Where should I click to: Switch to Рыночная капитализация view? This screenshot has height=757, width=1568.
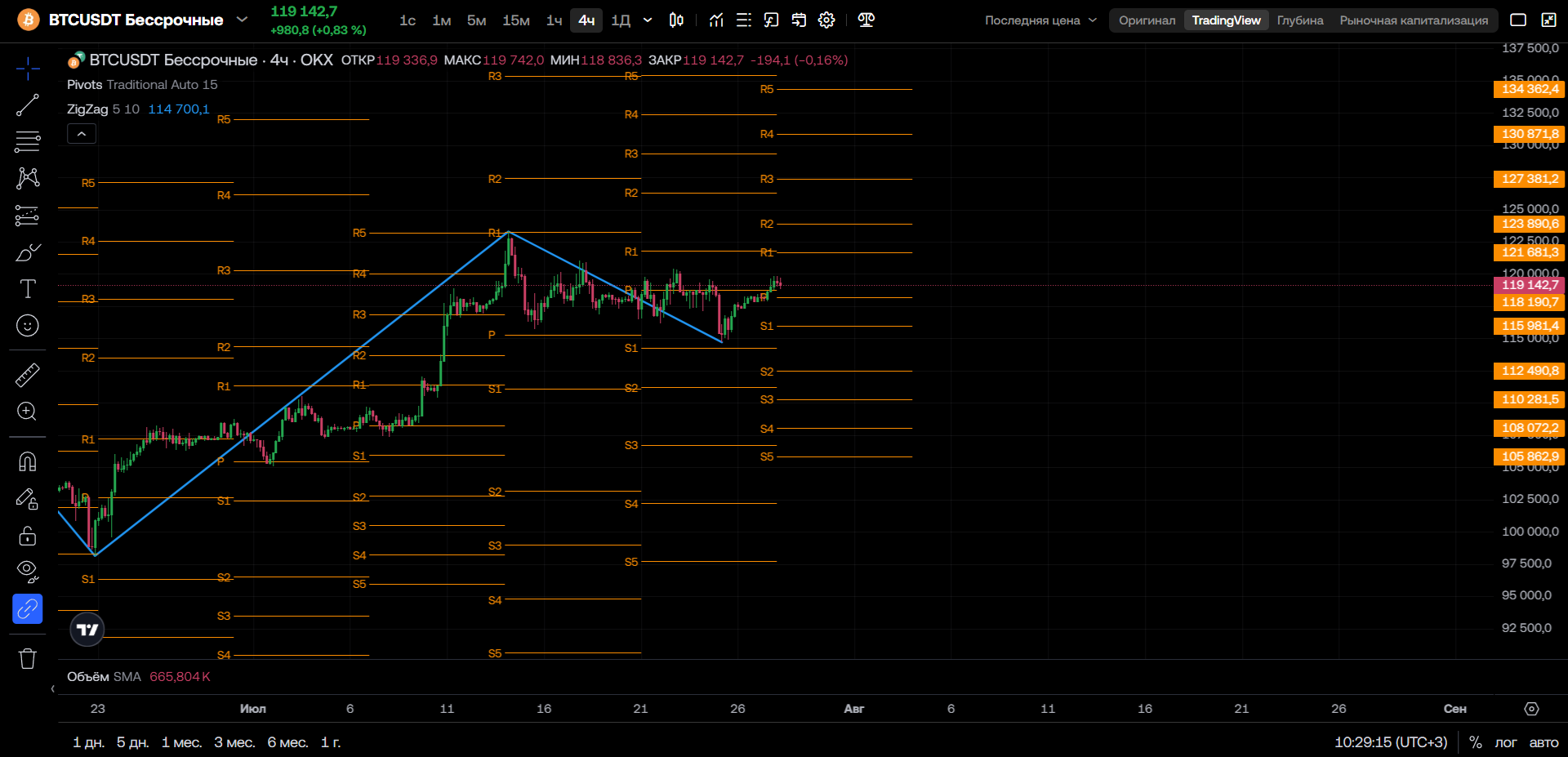tap(1414, 20)
